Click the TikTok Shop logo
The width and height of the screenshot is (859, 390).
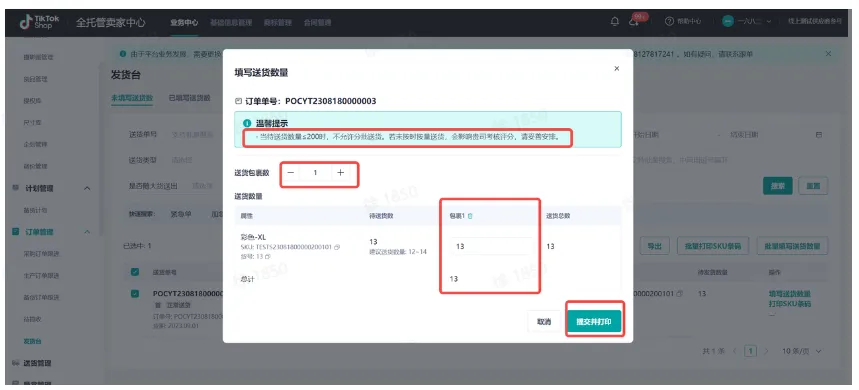tap(39, 22)
